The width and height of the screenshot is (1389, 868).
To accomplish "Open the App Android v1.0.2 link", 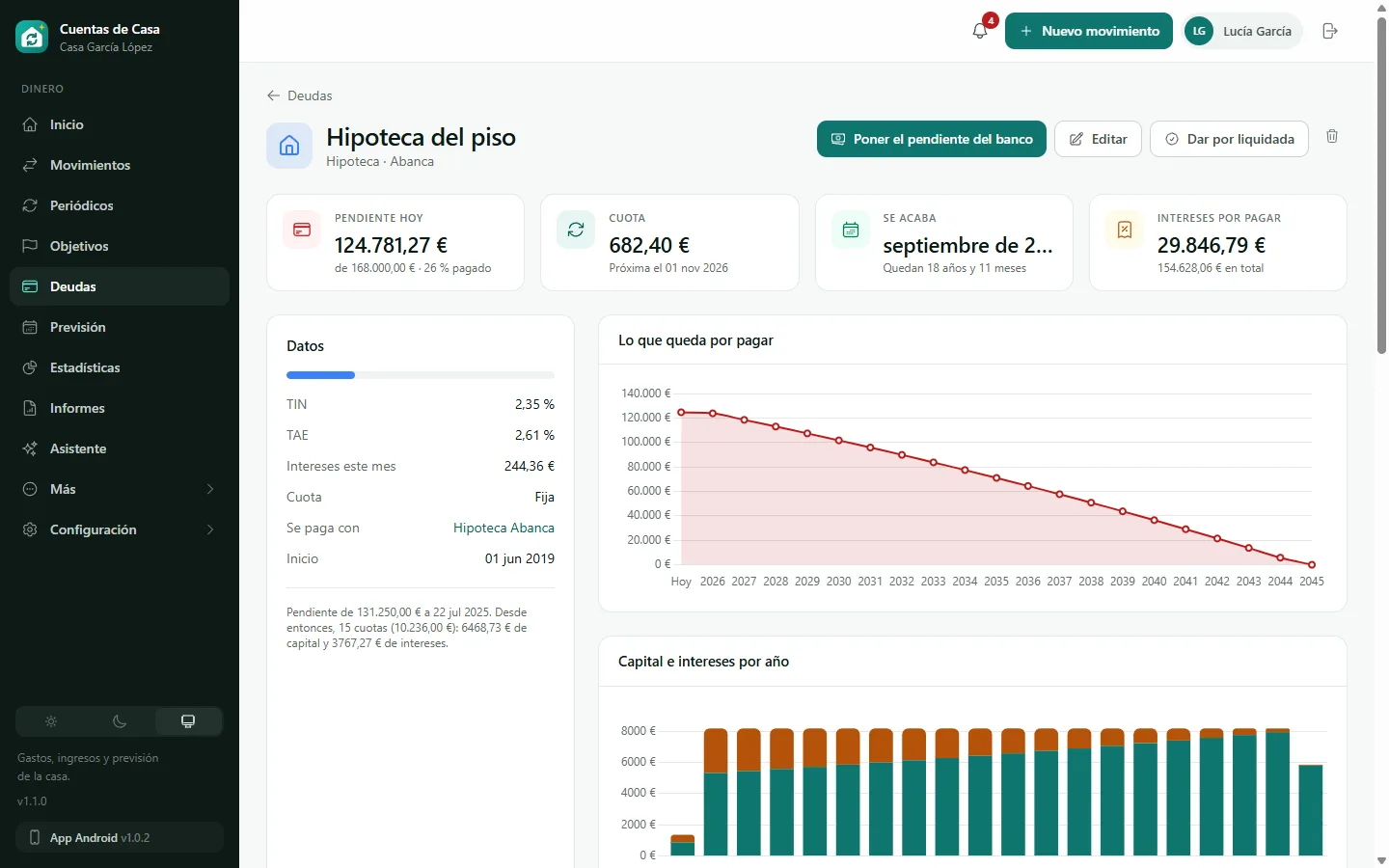I will pos(120,837).
